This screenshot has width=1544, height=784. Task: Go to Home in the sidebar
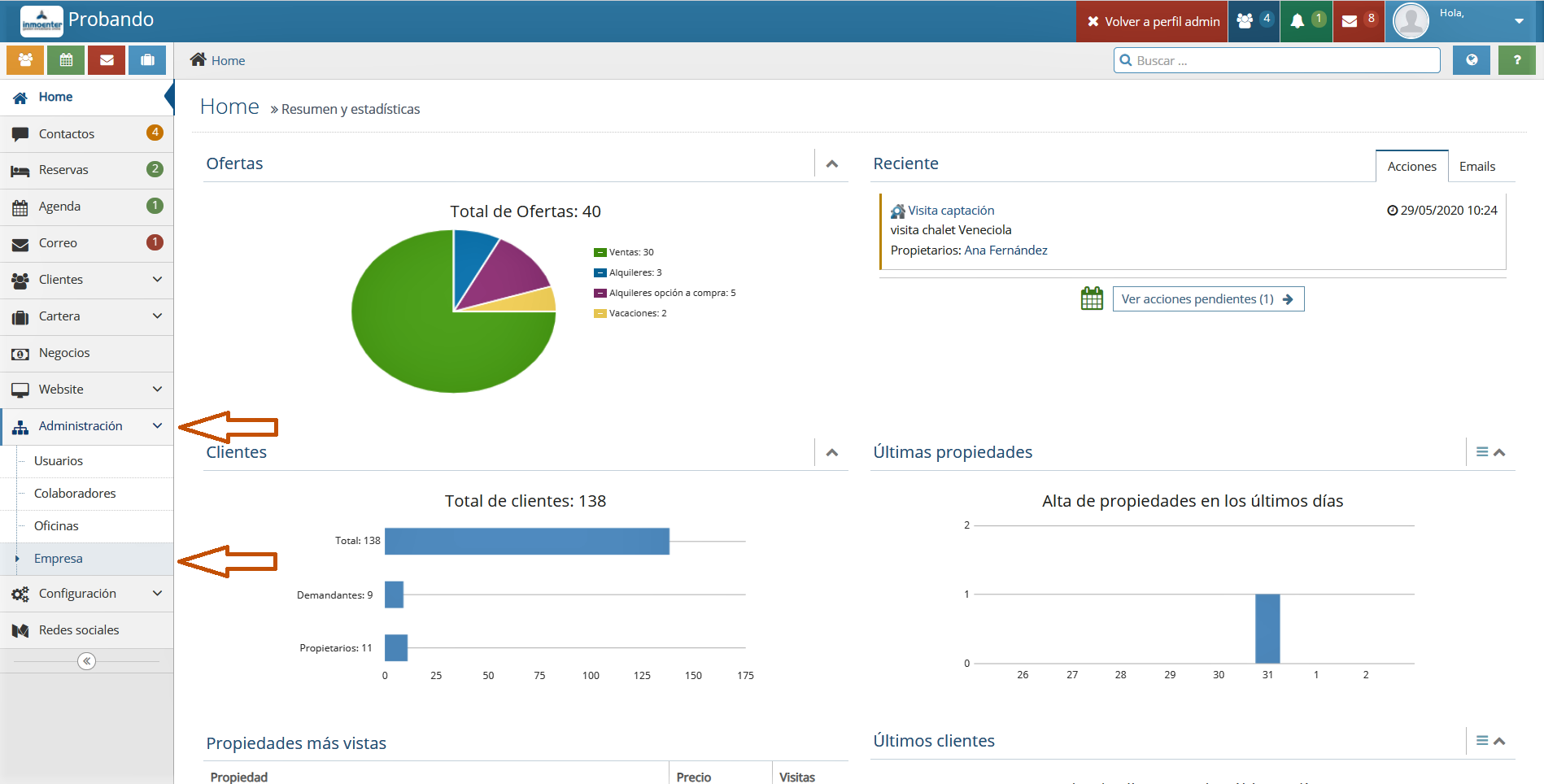tap(86, 98)
